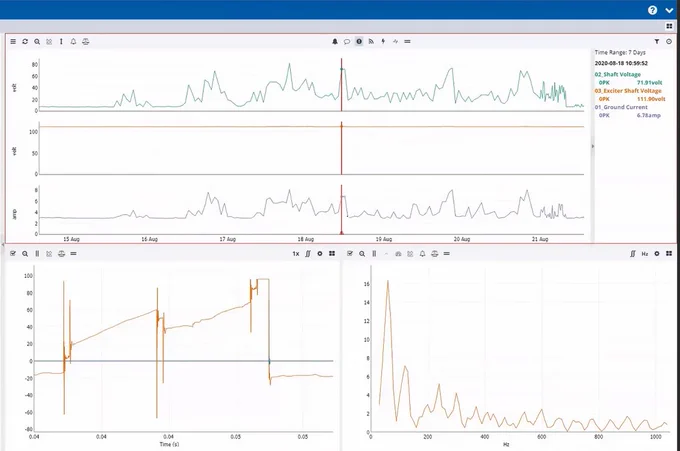680x451 pixels.
Task: Click the bell outline icon in trend toolbar
Action: (x=73, y=42)
